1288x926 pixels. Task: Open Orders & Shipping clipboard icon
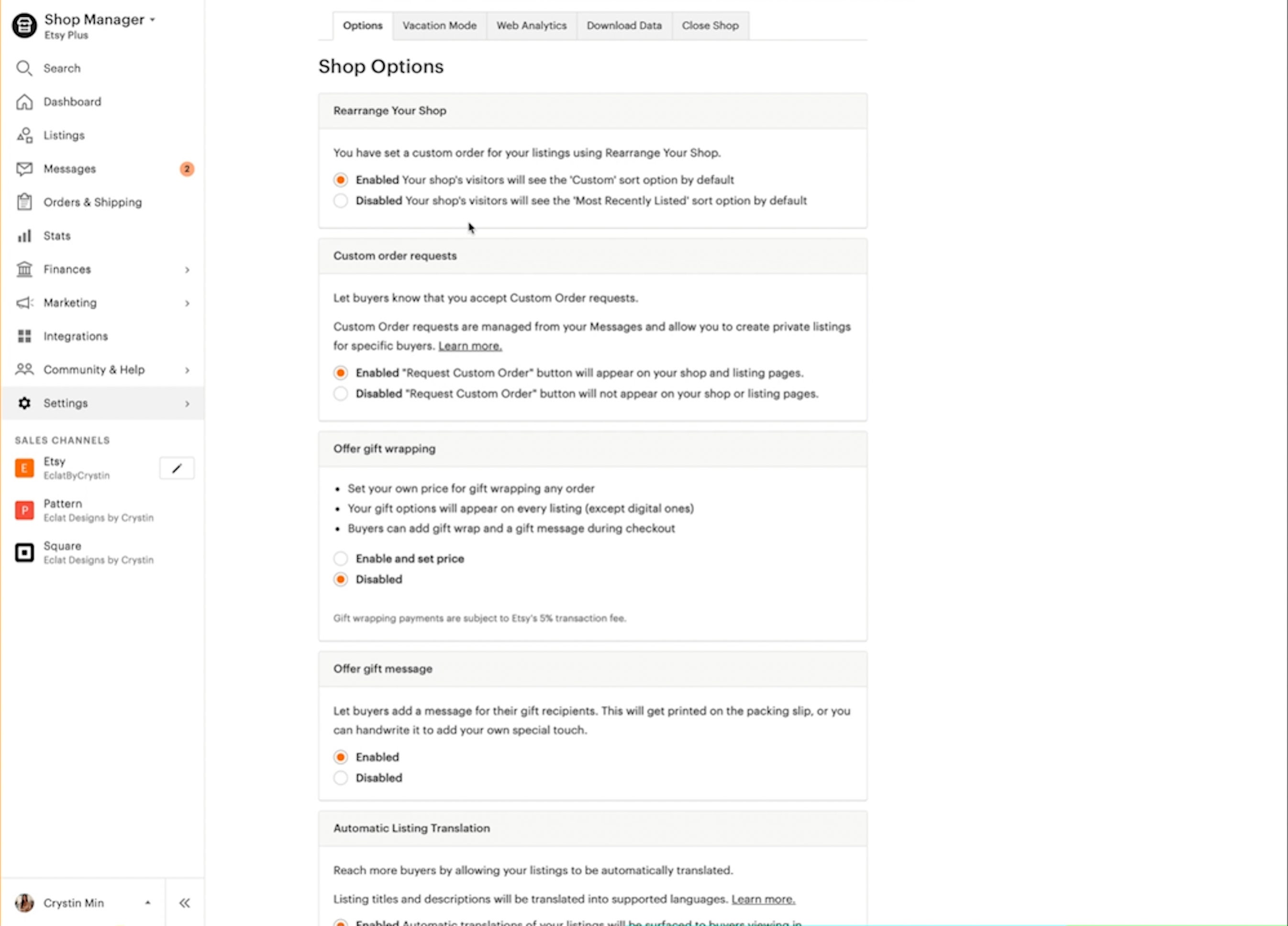tap(24, 202)
